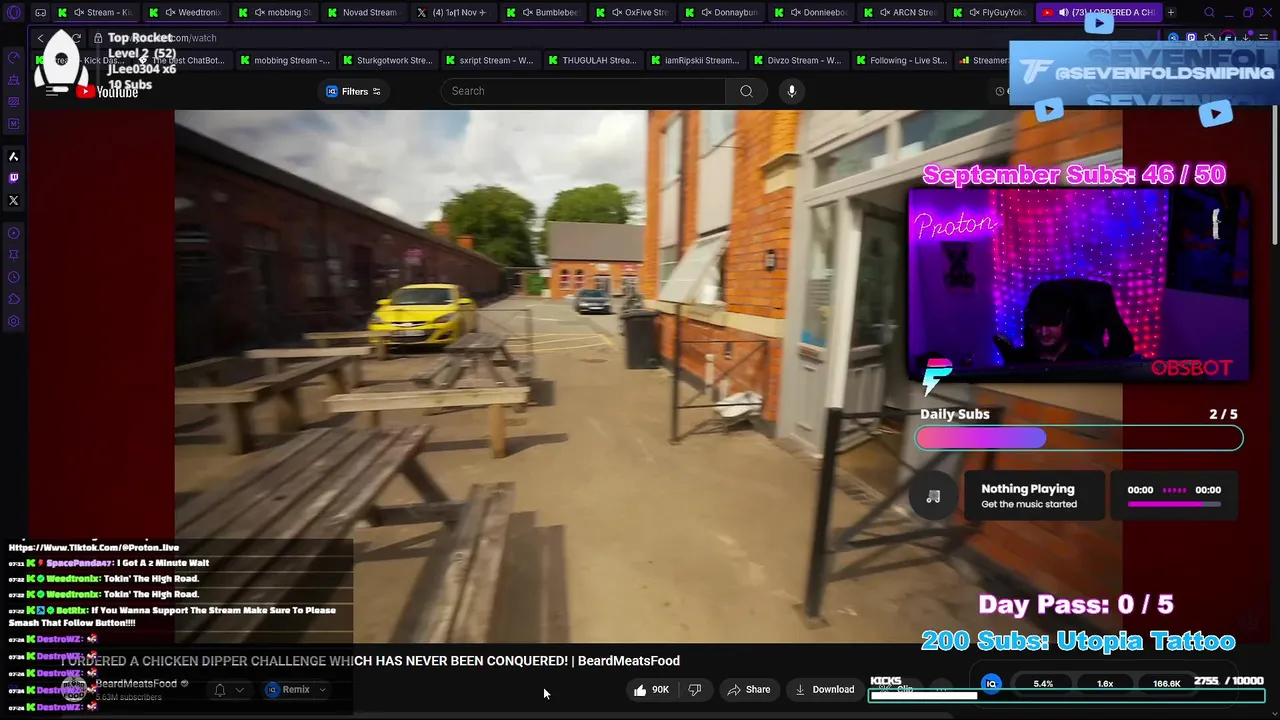Click the music note icon in Nothing Playing widget
The width and height of the screenshot is (1280, 720).
[933, 496]
